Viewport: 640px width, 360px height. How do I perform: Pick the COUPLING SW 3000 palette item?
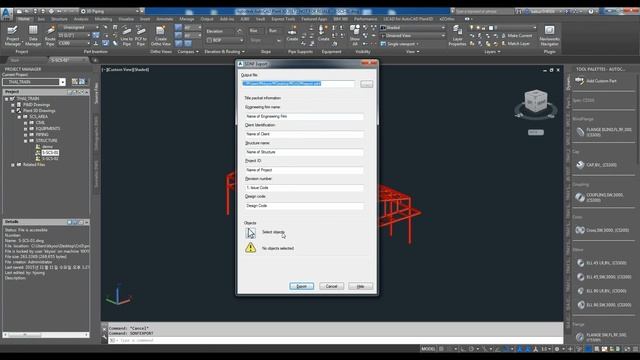pos(600,198)
